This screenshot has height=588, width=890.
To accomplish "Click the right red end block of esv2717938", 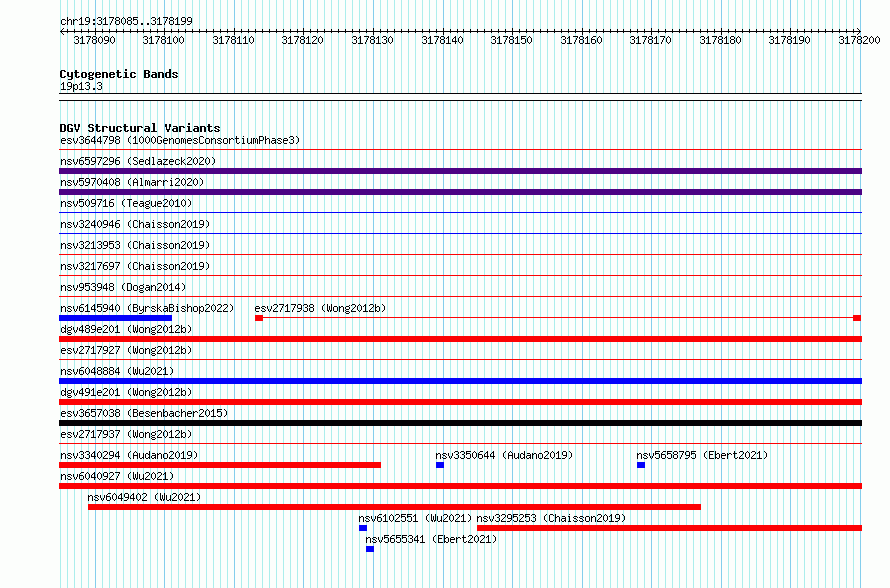I will [857, 318].
